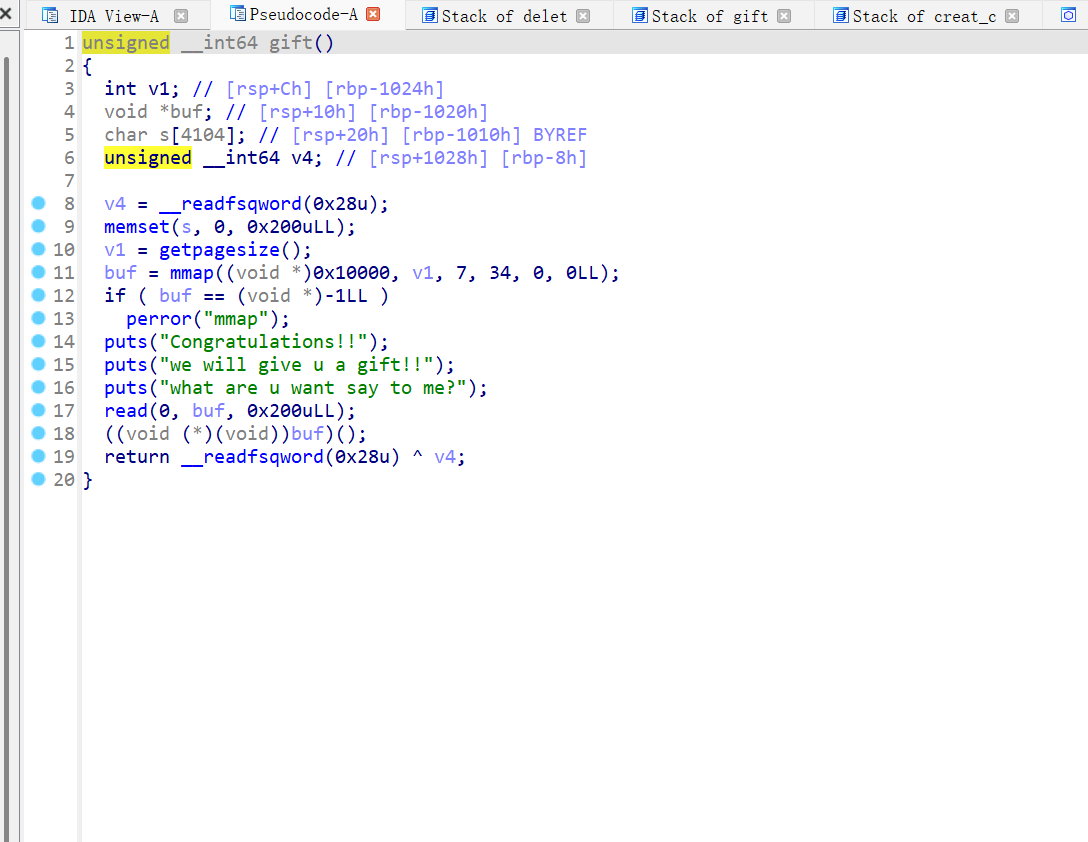
Task: Click the Stack of gift tab icon
Action: point(639,14)
